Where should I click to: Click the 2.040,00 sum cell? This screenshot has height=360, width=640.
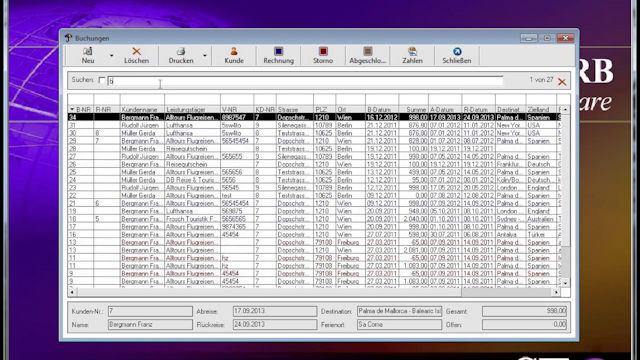pos(413,219)
